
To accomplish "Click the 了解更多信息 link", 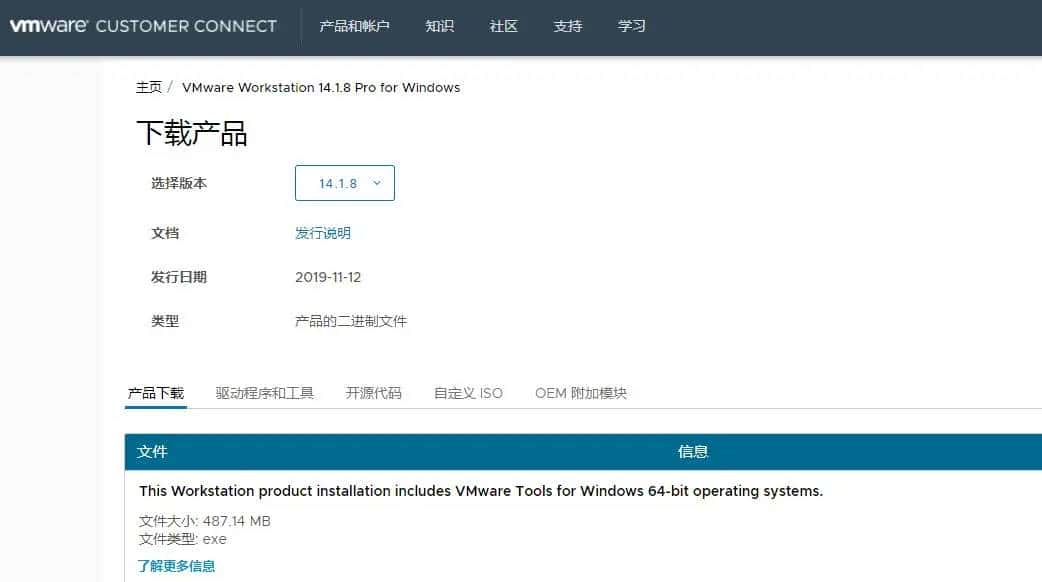I will [x=177, y=565].
